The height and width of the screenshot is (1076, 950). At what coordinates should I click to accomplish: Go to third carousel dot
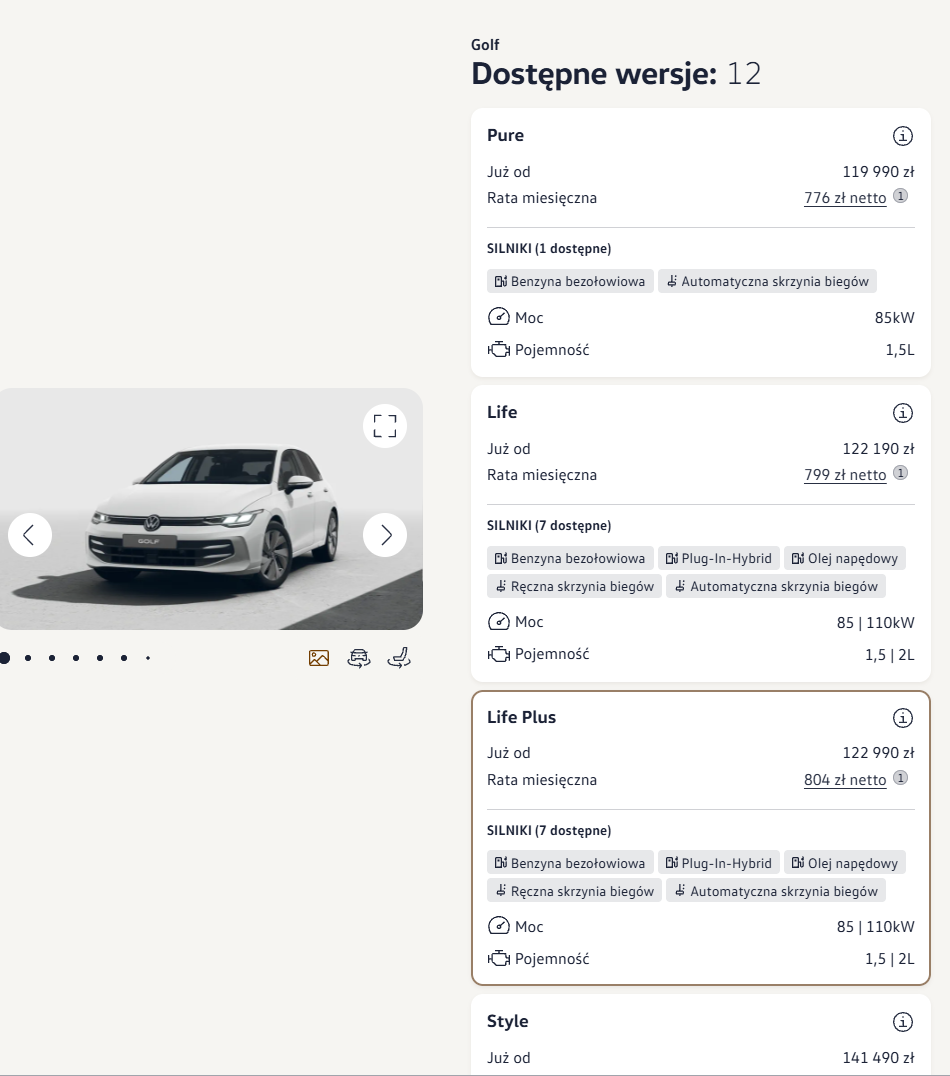pyautogui.click(x=52, y=658)
